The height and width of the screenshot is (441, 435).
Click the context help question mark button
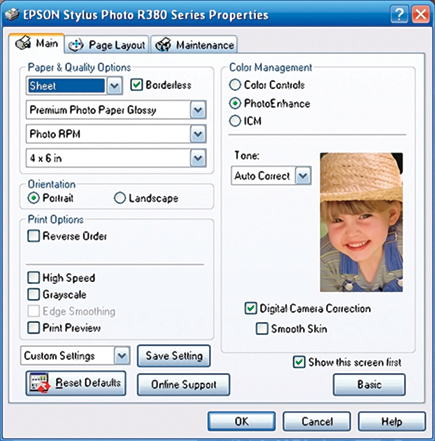coord(399,14)
